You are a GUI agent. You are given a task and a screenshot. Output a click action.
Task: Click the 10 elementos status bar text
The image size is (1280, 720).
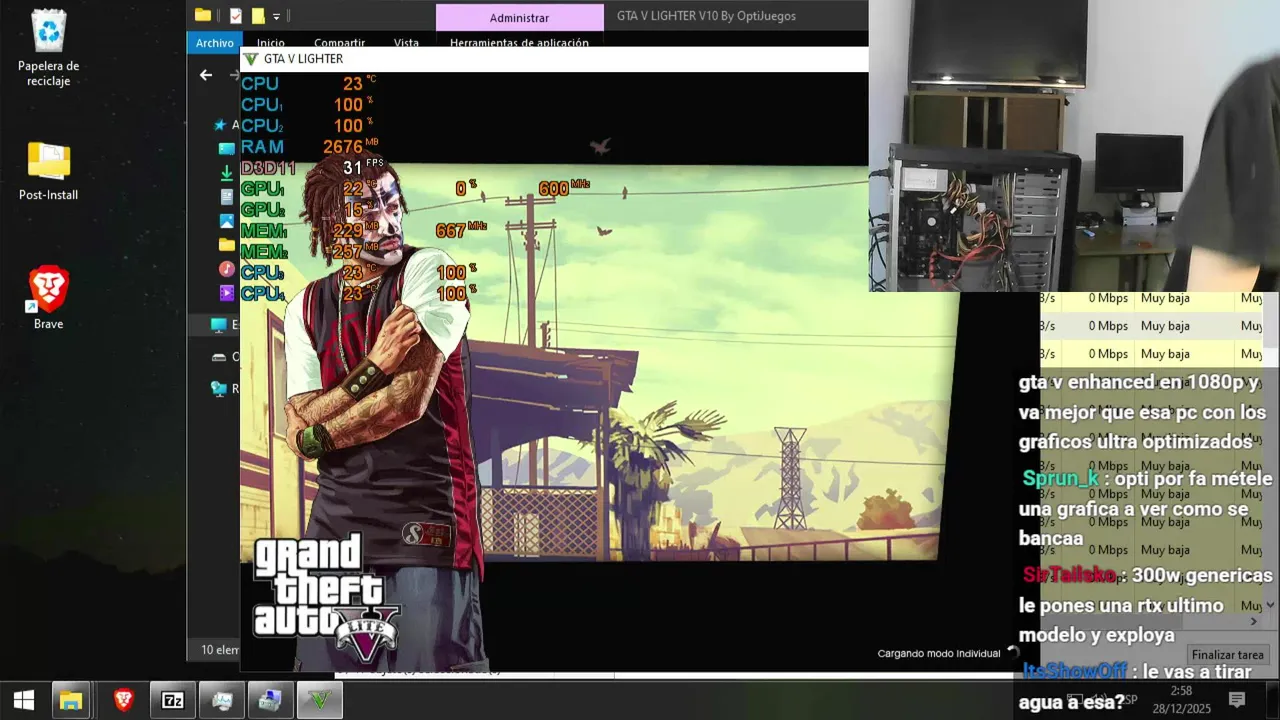coord(220,650)
